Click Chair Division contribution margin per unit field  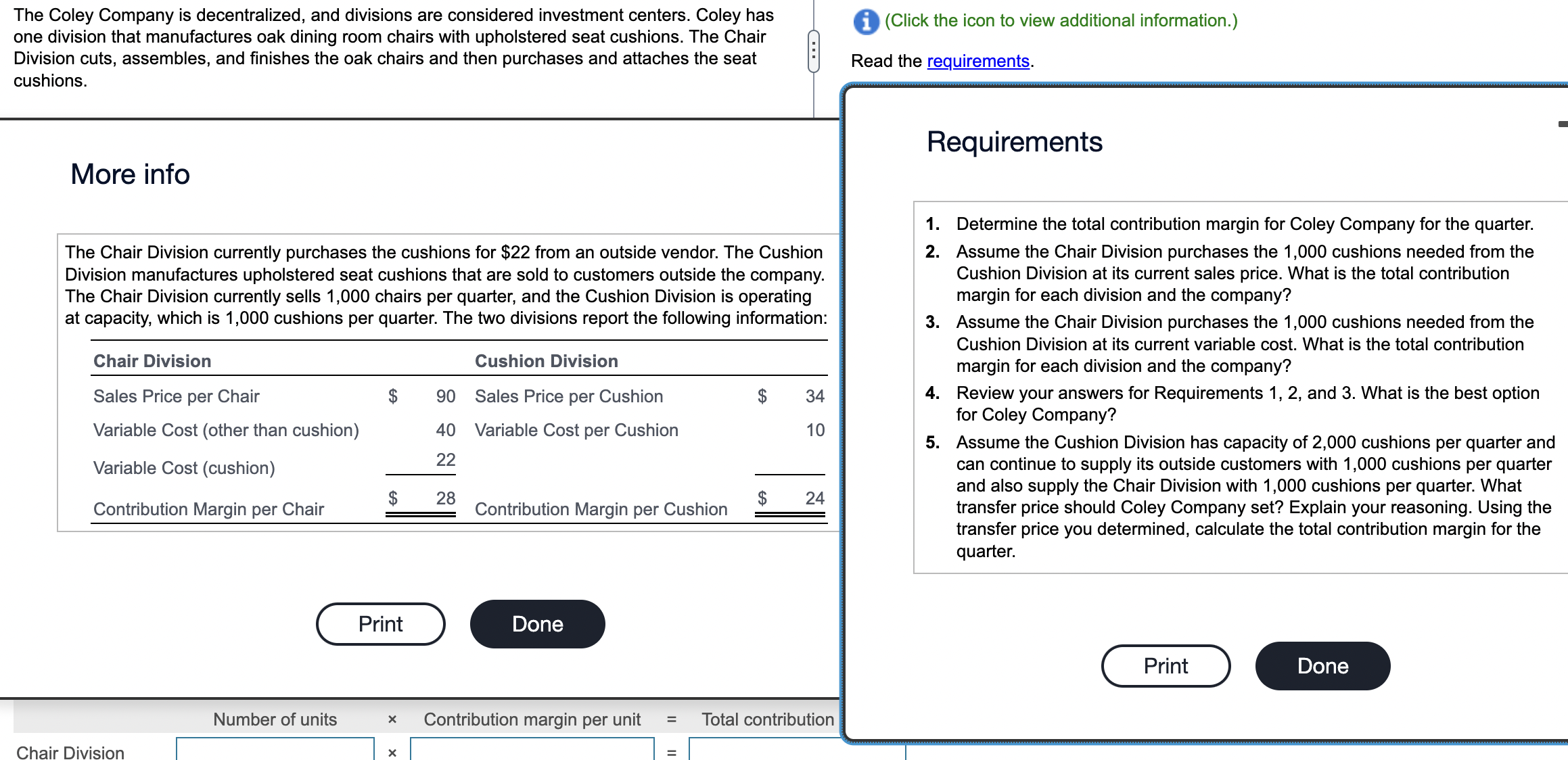tap(532, 751)
